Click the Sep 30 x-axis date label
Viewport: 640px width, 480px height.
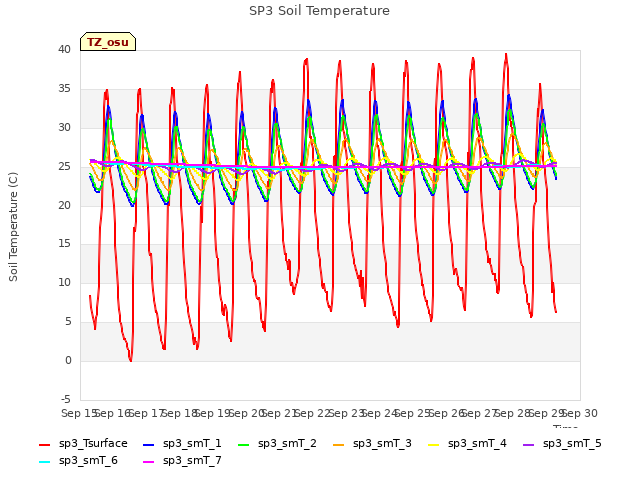click(x=582, y=413)
